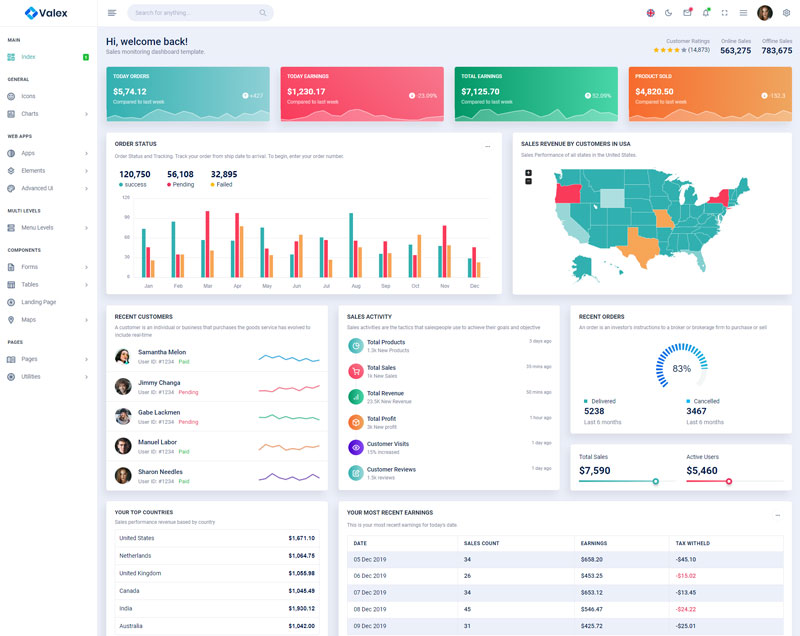800x636 pixels.
Task: Open Order Status options ellipsis button
Action: coord(488,146)
